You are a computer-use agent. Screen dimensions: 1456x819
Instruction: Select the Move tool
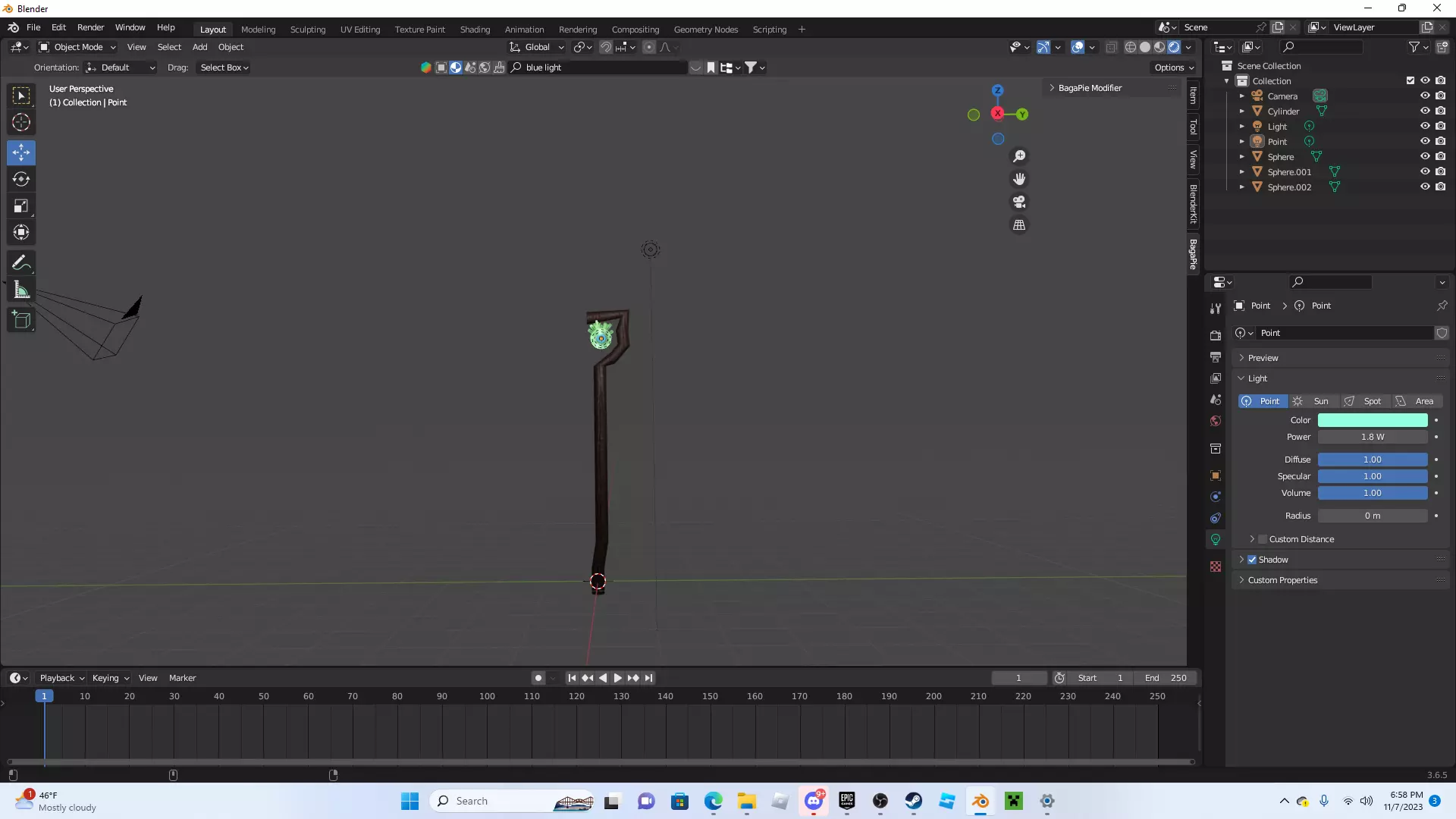coord(21,152)
